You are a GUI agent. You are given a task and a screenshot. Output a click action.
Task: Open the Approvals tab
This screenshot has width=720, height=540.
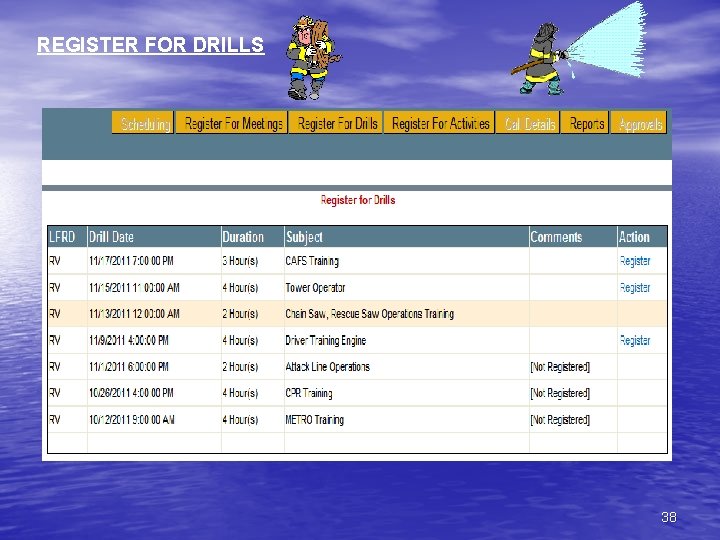pos(639,123)
